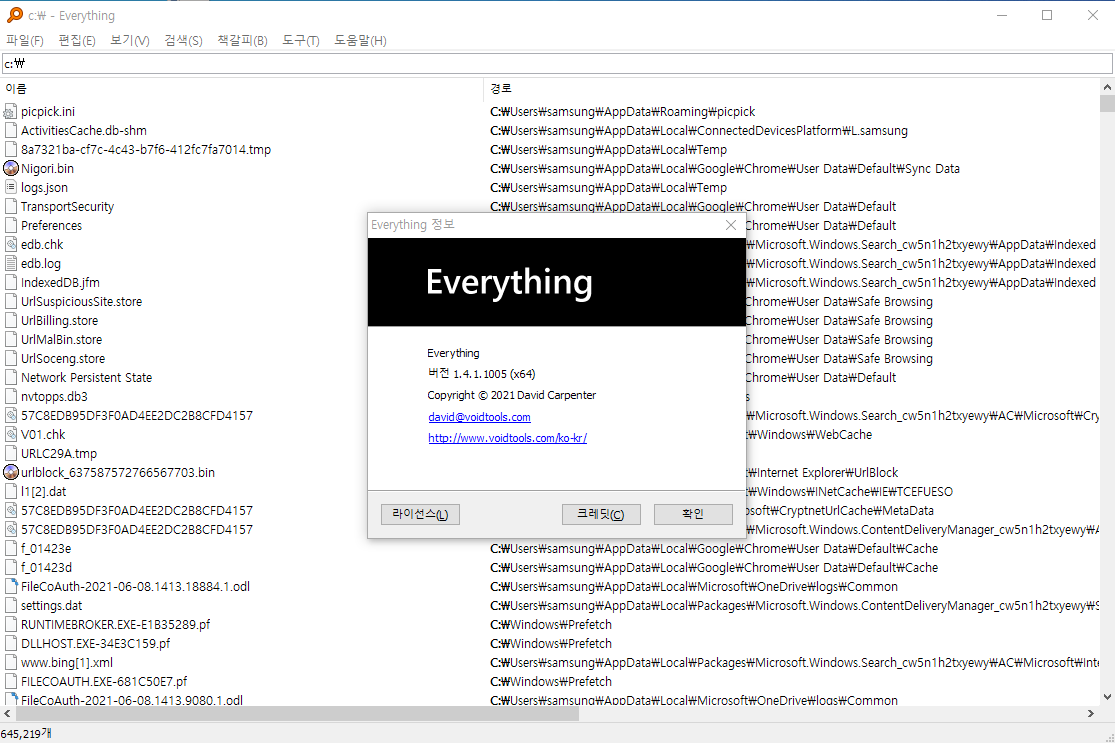Click the f_01423e file icon
1115x743 pixels.
click(10, 549)
